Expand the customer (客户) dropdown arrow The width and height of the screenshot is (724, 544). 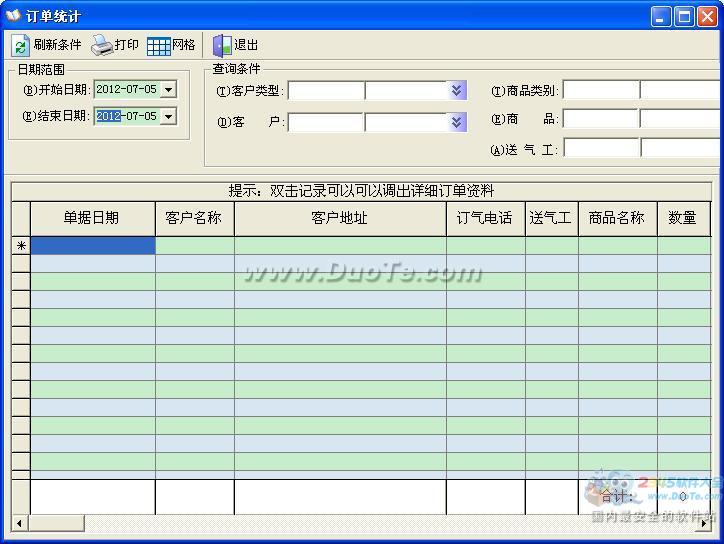pyautogui.click(x=458, y=122)
